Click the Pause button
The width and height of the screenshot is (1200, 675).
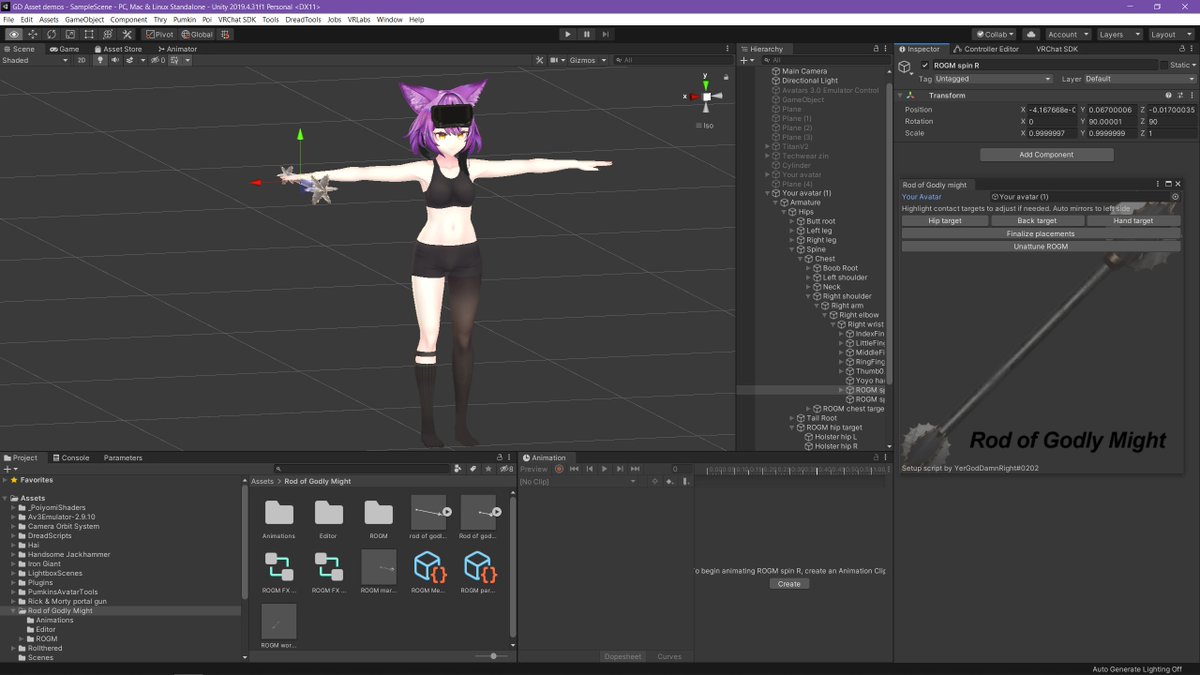pos(587,34)
